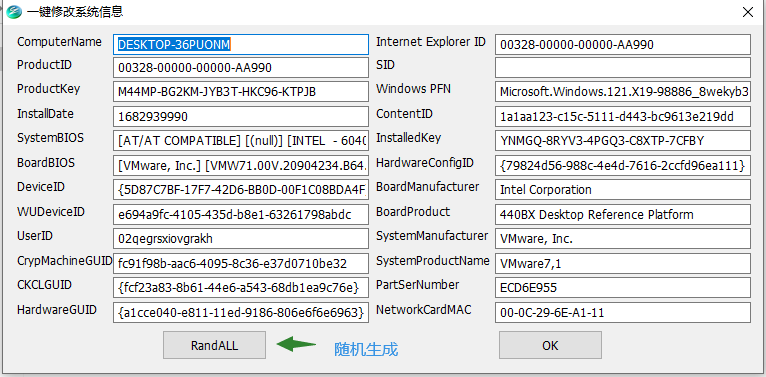Click the ComputerName label
Image resolution: width=766 pixels, height=377 pixels.
point(59,42)
